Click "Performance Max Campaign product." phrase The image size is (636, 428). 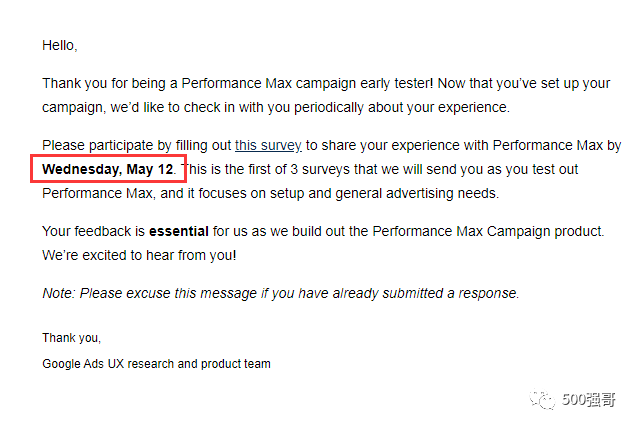pyautogui.click(x=488, y=231)
